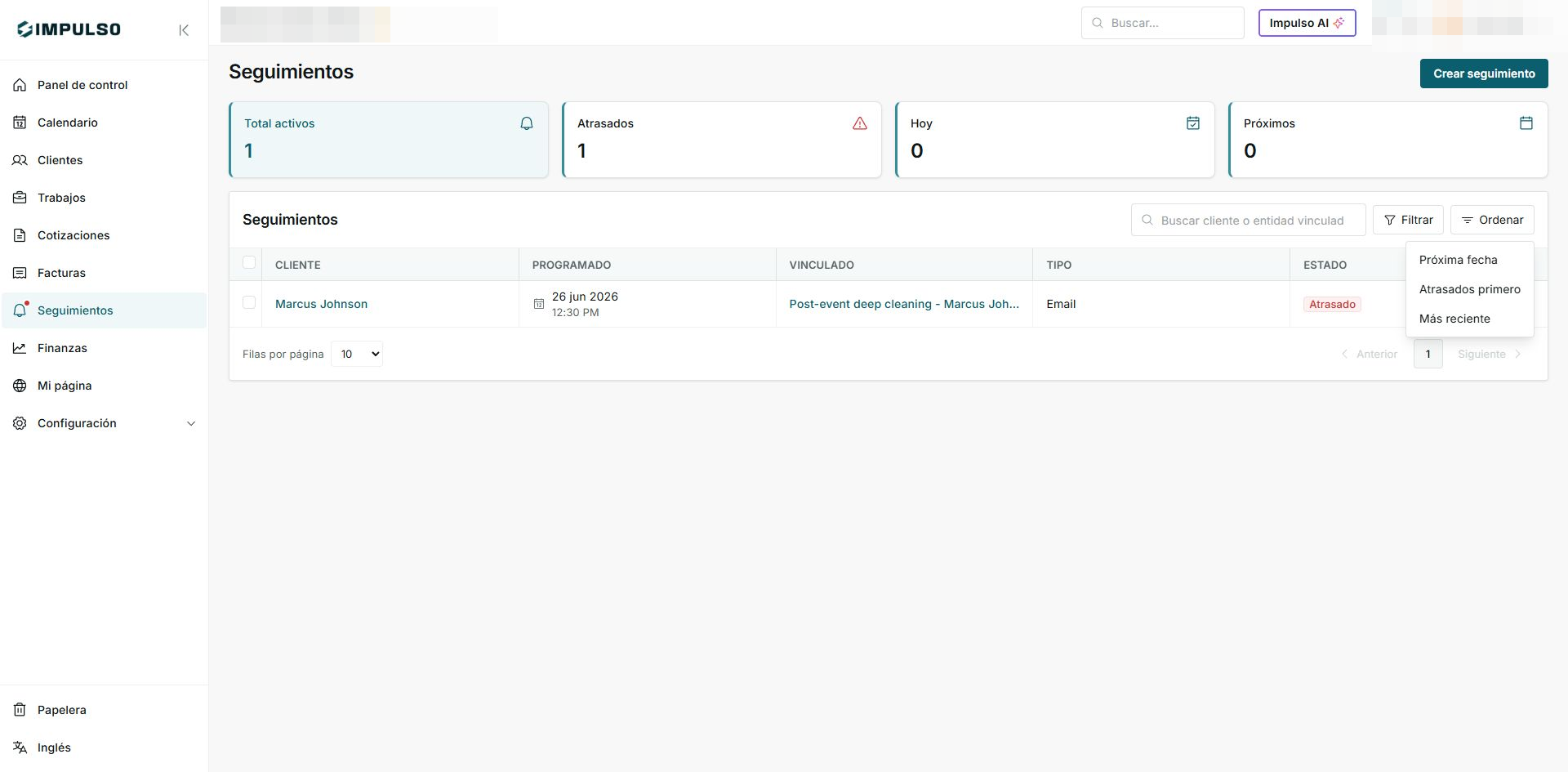Open Calendario from its sidebar calendar icon

point(20,123)
